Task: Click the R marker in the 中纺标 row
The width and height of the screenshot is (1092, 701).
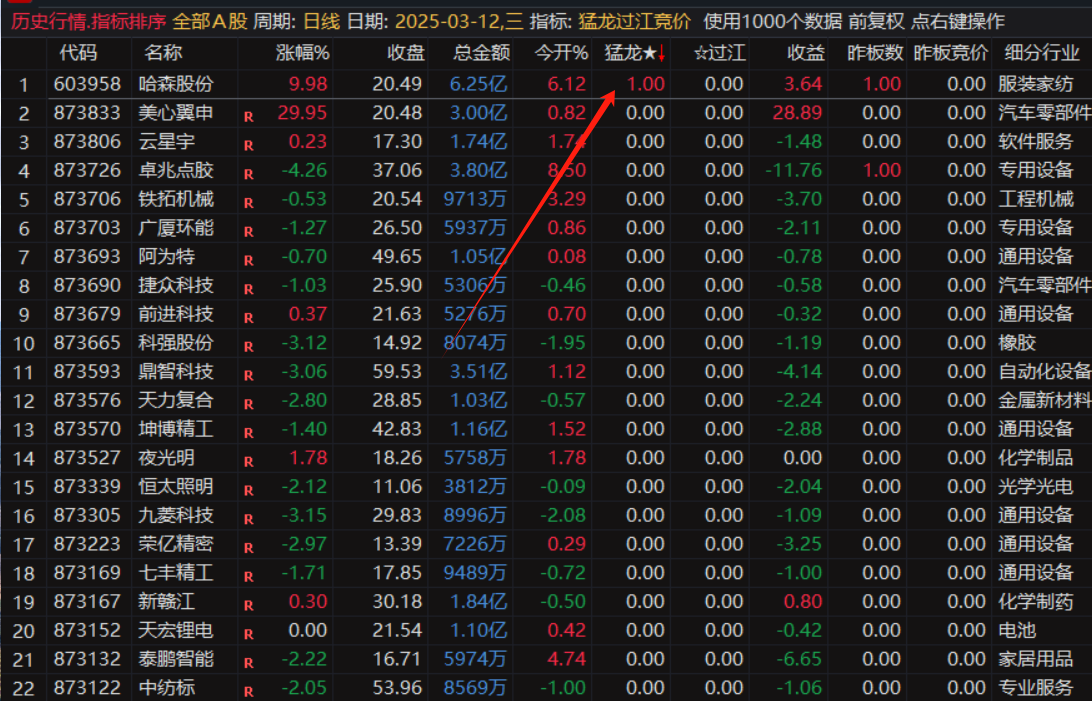Action: point(248,690)
